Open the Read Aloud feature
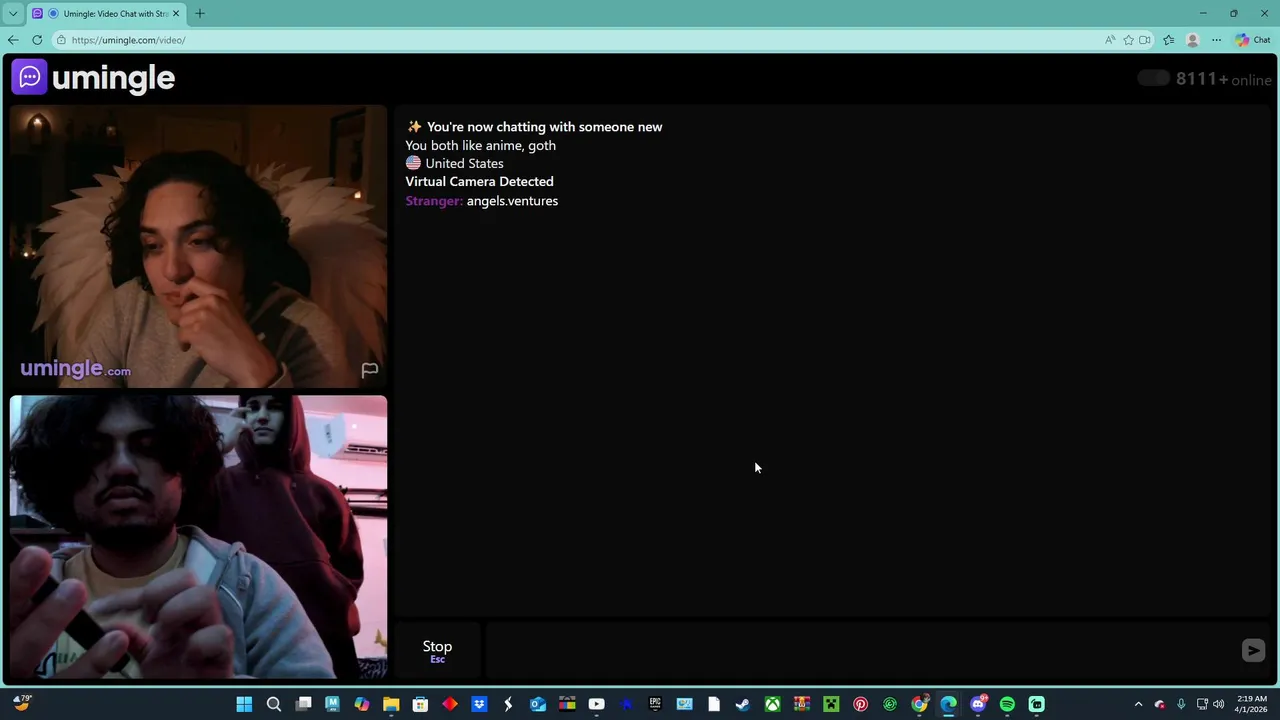 click(x=1110, y=40)
